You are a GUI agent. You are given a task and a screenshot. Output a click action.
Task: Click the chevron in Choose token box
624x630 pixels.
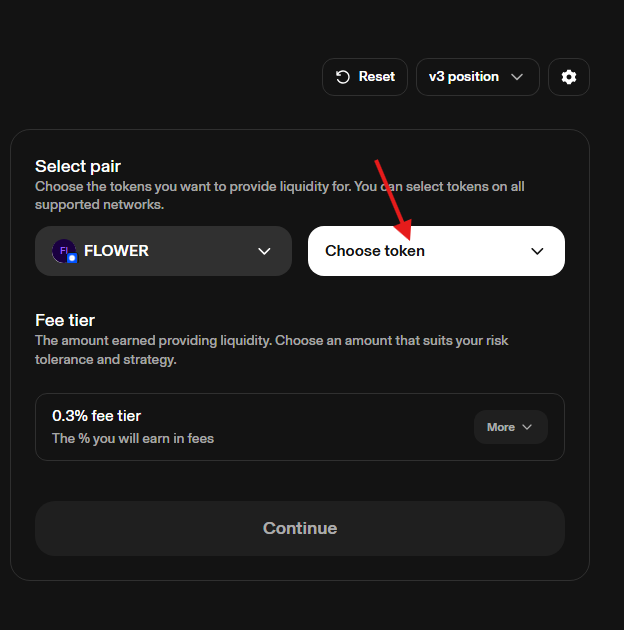click(x=537, y=252)
